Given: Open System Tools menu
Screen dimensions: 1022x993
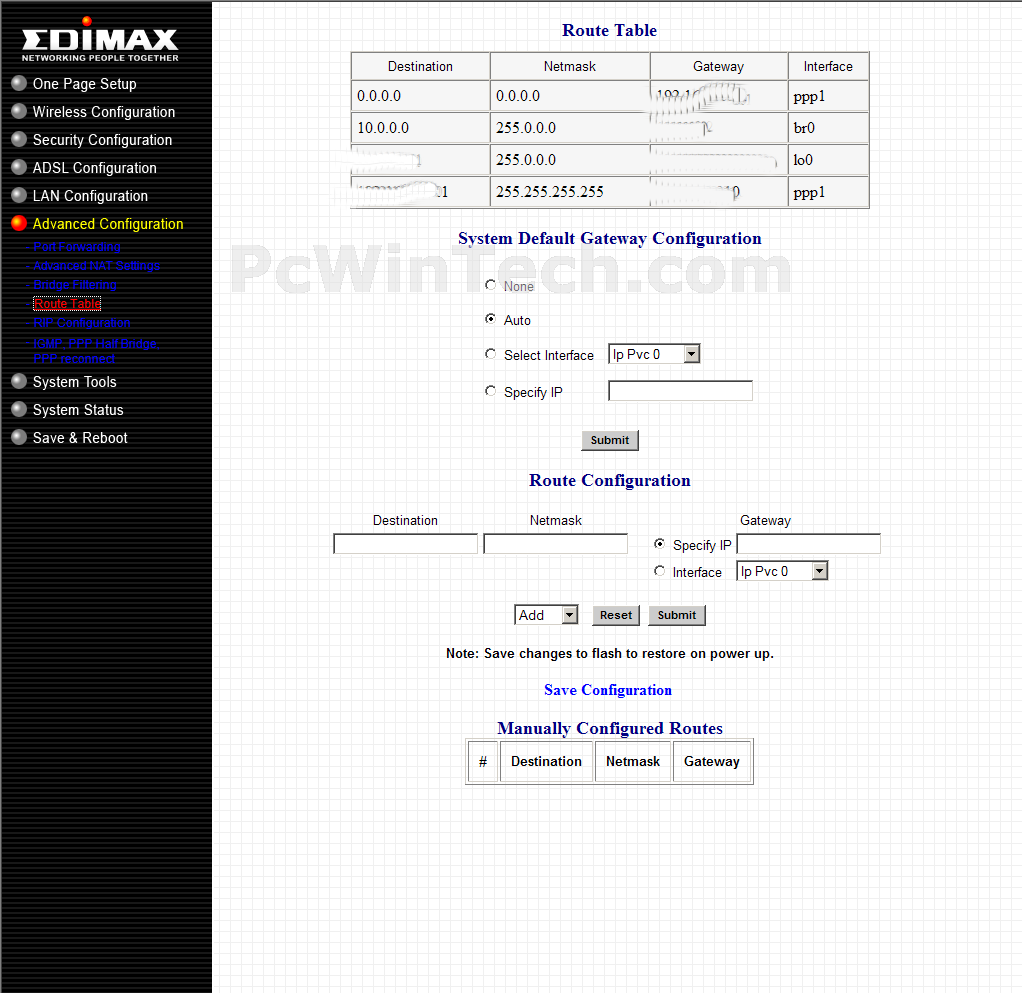Looking at the screenshot, I should (x=74, y=382).
